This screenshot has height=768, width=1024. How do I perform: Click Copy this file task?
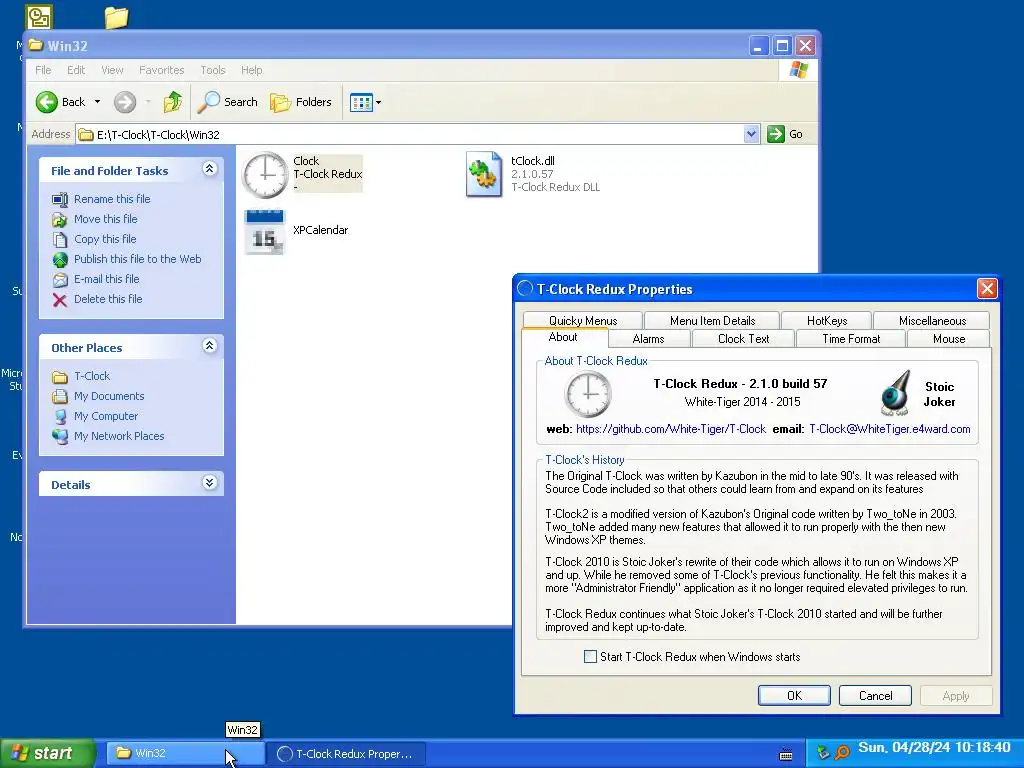click(x=104, y=239)
